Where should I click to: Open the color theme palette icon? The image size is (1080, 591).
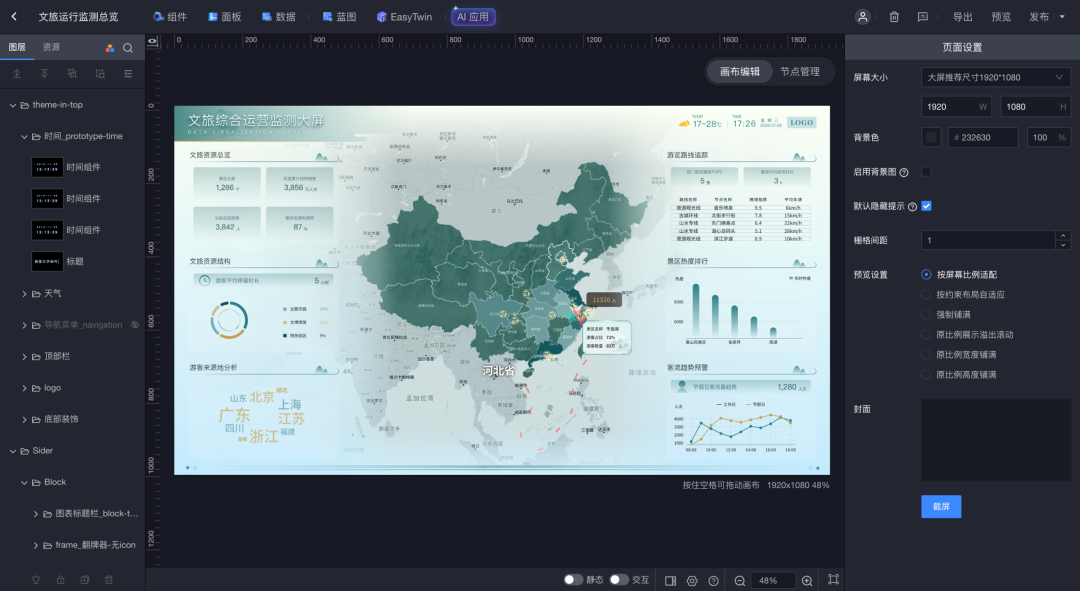(110, 48)
